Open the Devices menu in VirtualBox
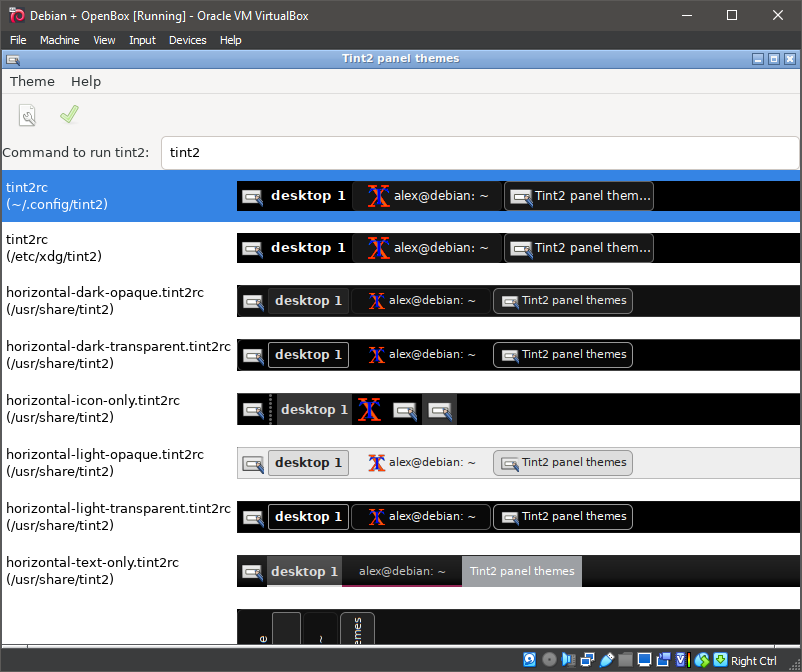 [187, 40]
